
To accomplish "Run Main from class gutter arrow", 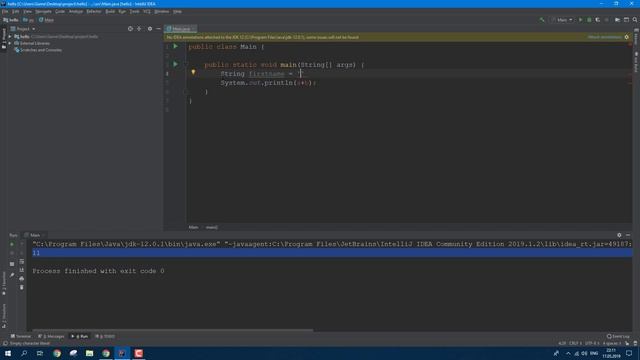I will pyautogui.click(x=176, y=47).
